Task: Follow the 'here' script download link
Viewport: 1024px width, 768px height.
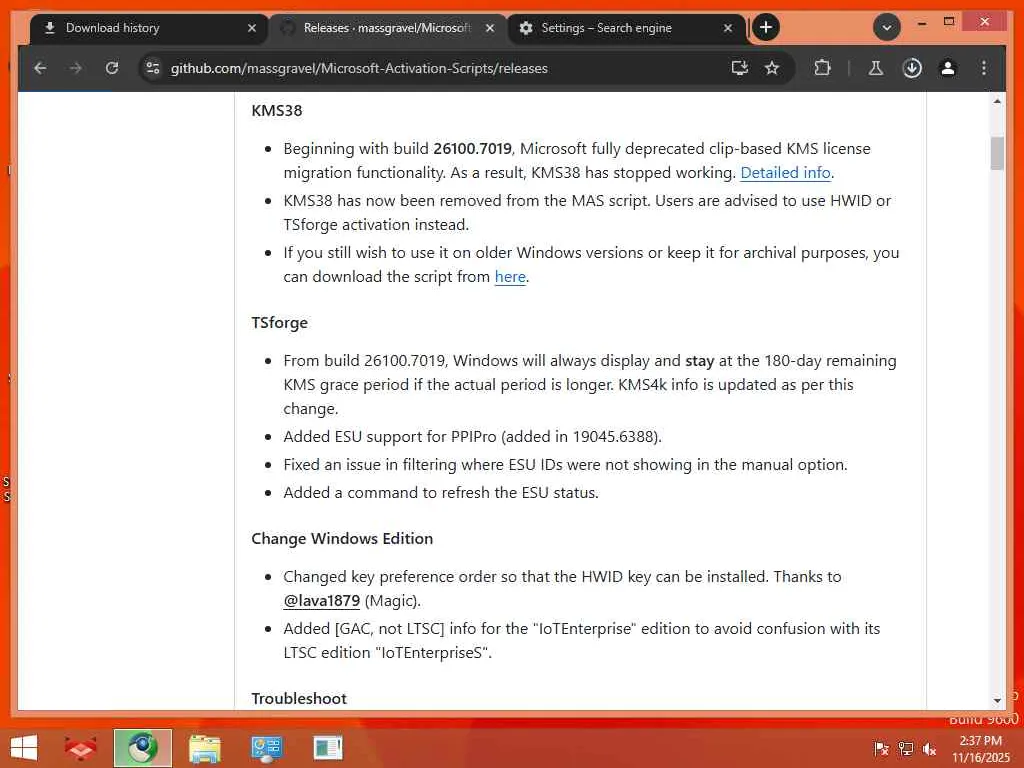Action: pyautogui.click(x=510, y=276)
